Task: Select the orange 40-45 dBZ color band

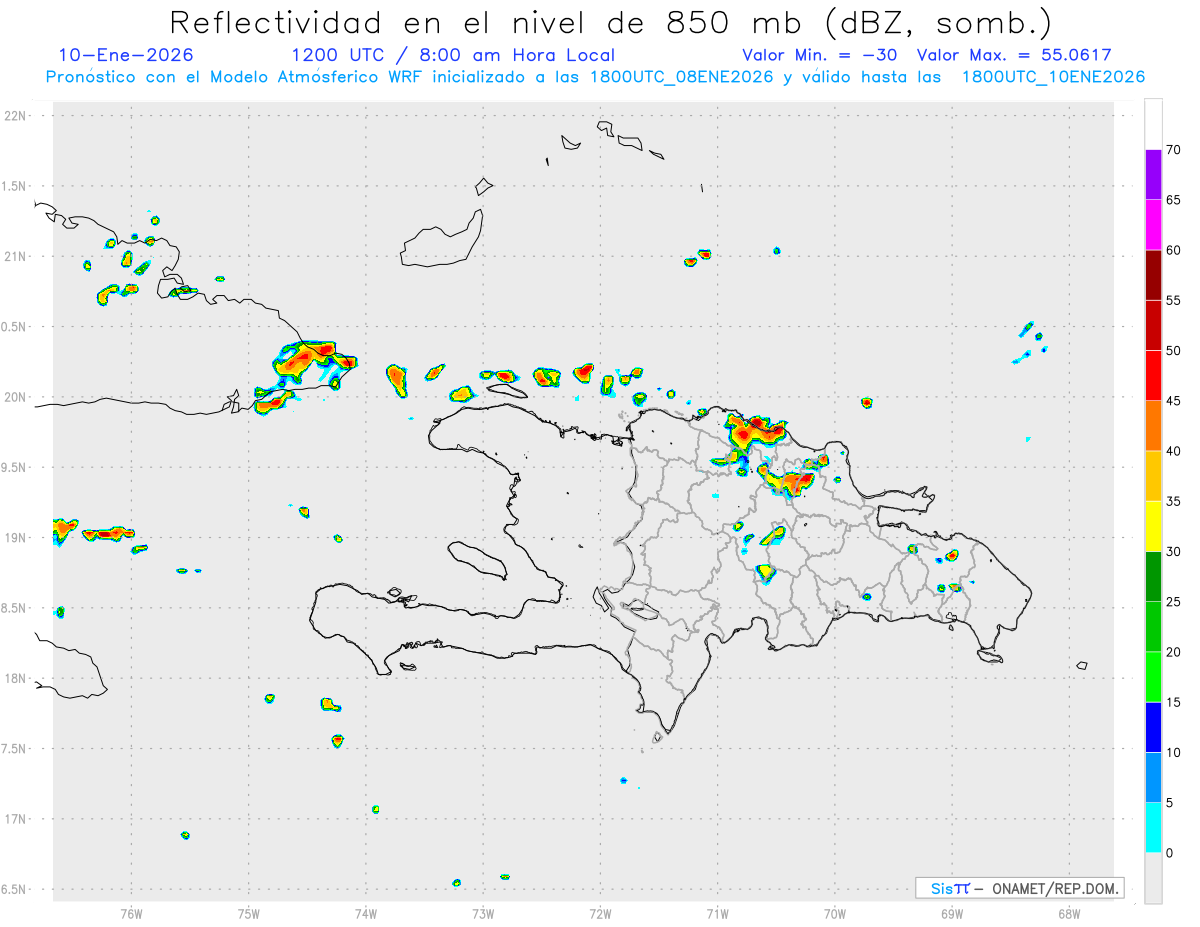Action: tap(1153, 426)
